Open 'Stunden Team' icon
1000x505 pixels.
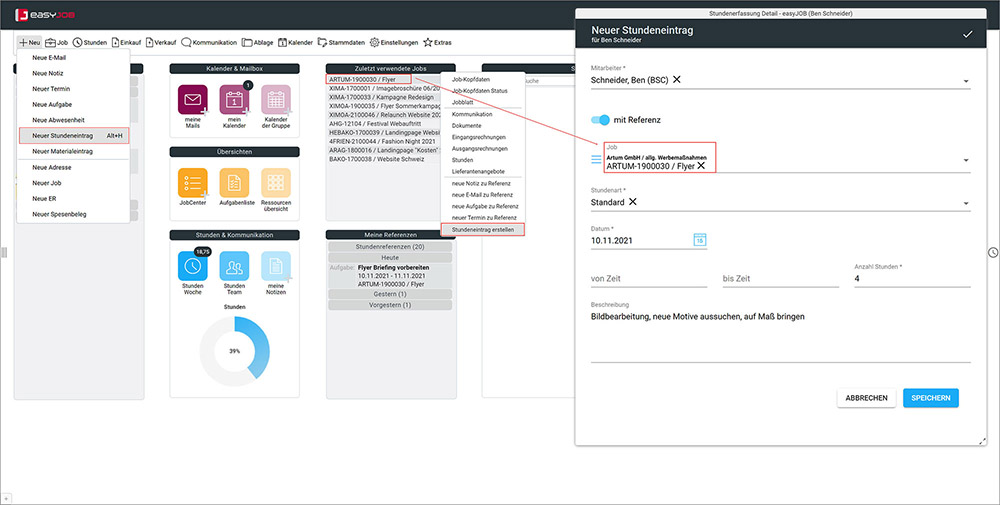[234, 266]
